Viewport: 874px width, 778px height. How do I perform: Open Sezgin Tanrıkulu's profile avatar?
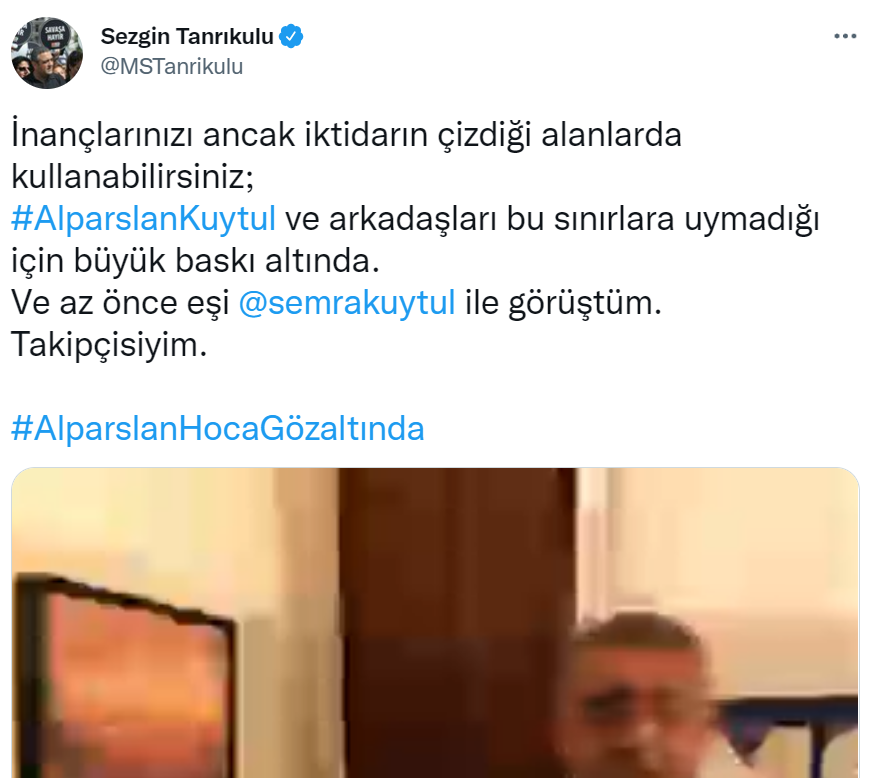(47, 52)
